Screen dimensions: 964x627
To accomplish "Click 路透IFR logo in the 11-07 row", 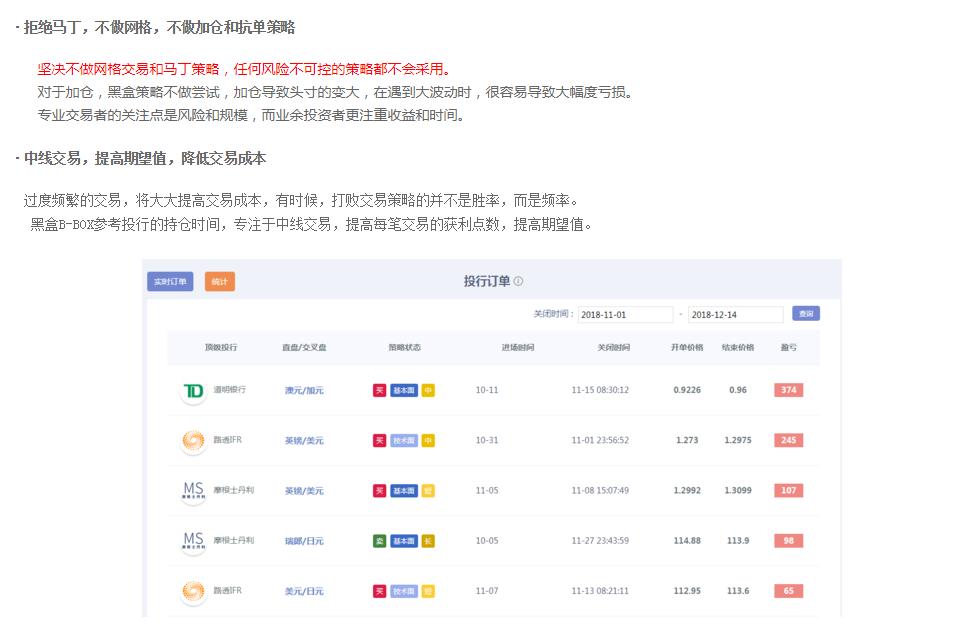I will click(193, 591).
